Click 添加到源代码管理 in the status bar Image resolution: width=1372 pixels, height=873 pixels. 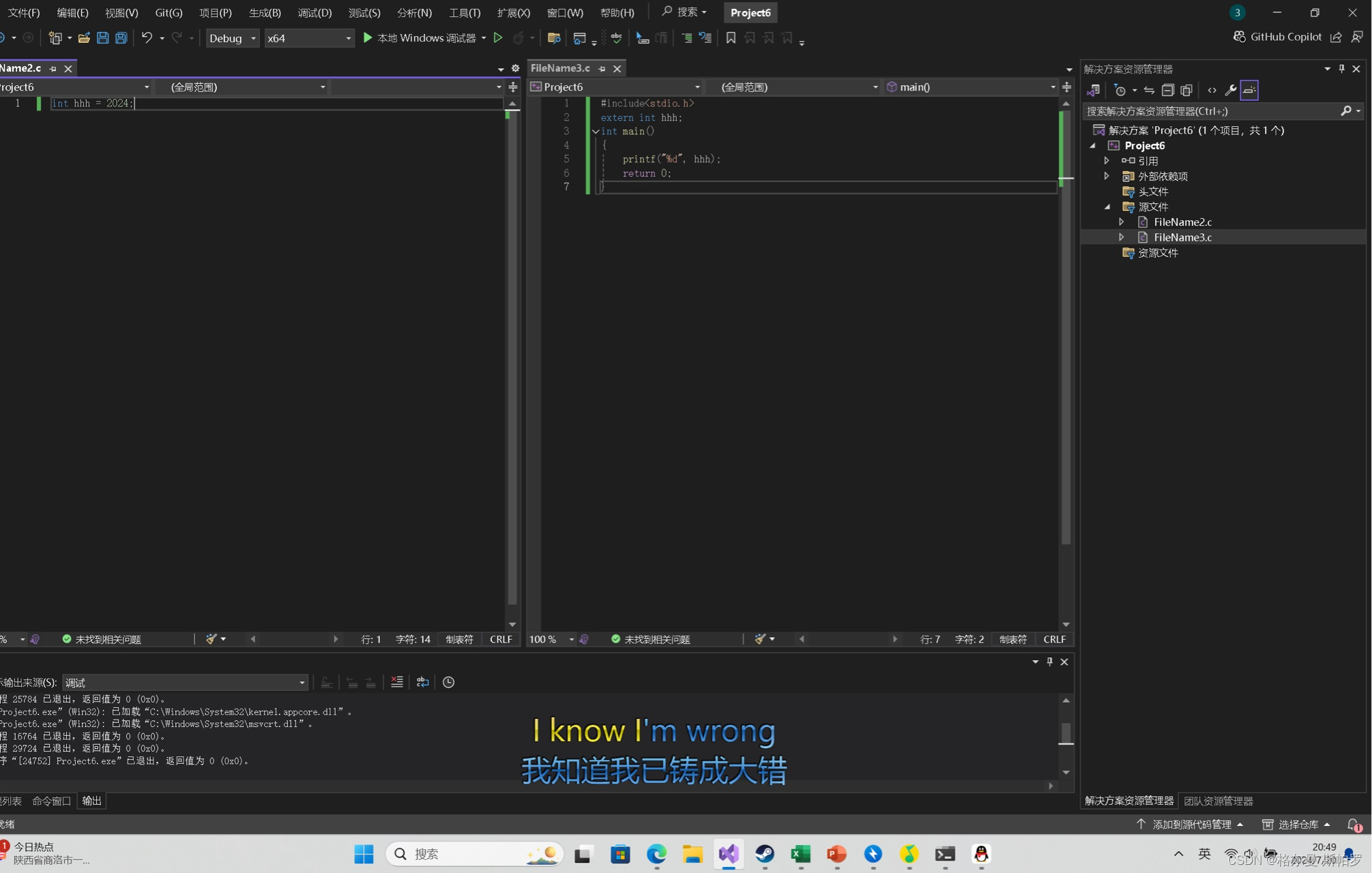[1191, 825]
